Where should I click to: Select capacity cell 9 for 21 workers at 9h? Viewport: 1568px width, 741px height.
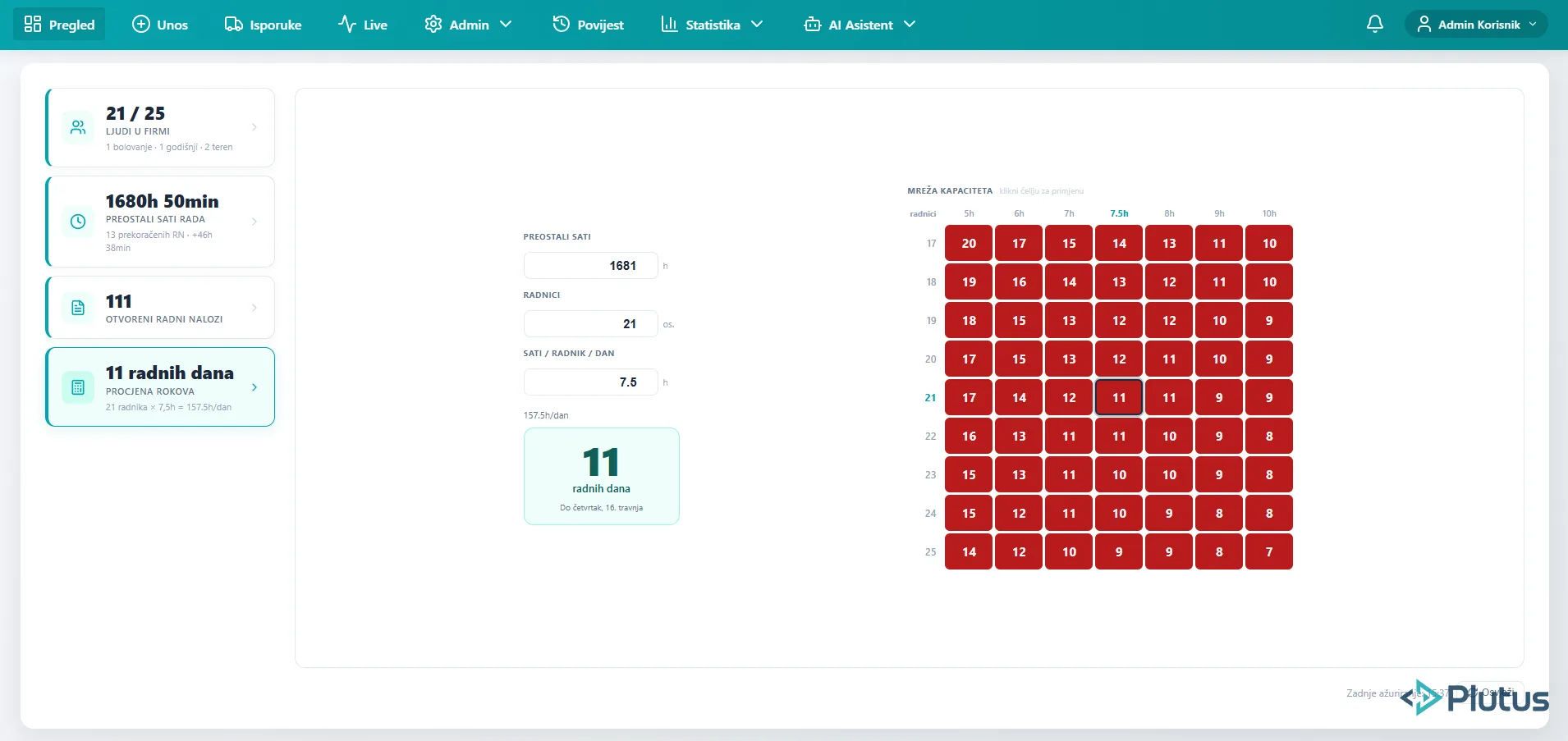pos(1219,397)
